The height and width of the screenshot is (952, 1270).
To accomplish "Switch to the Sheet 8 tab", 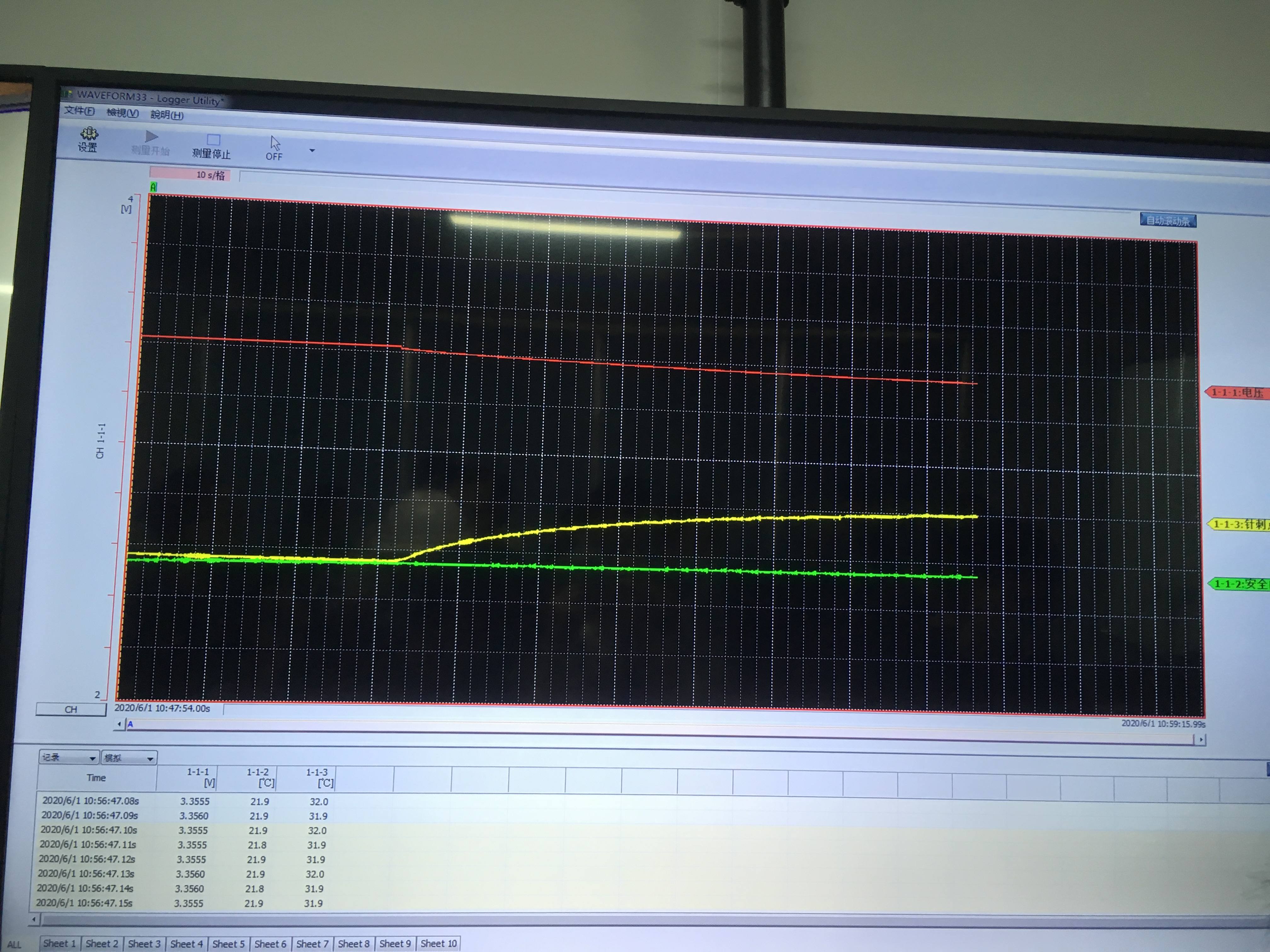I will coord(354,944).
